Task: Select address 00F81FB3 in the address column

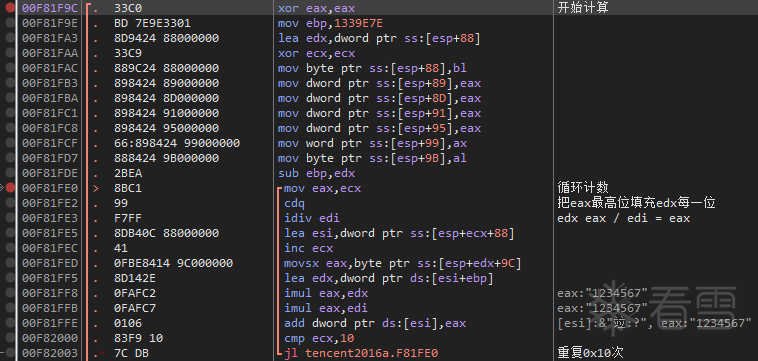Action: 50,83
